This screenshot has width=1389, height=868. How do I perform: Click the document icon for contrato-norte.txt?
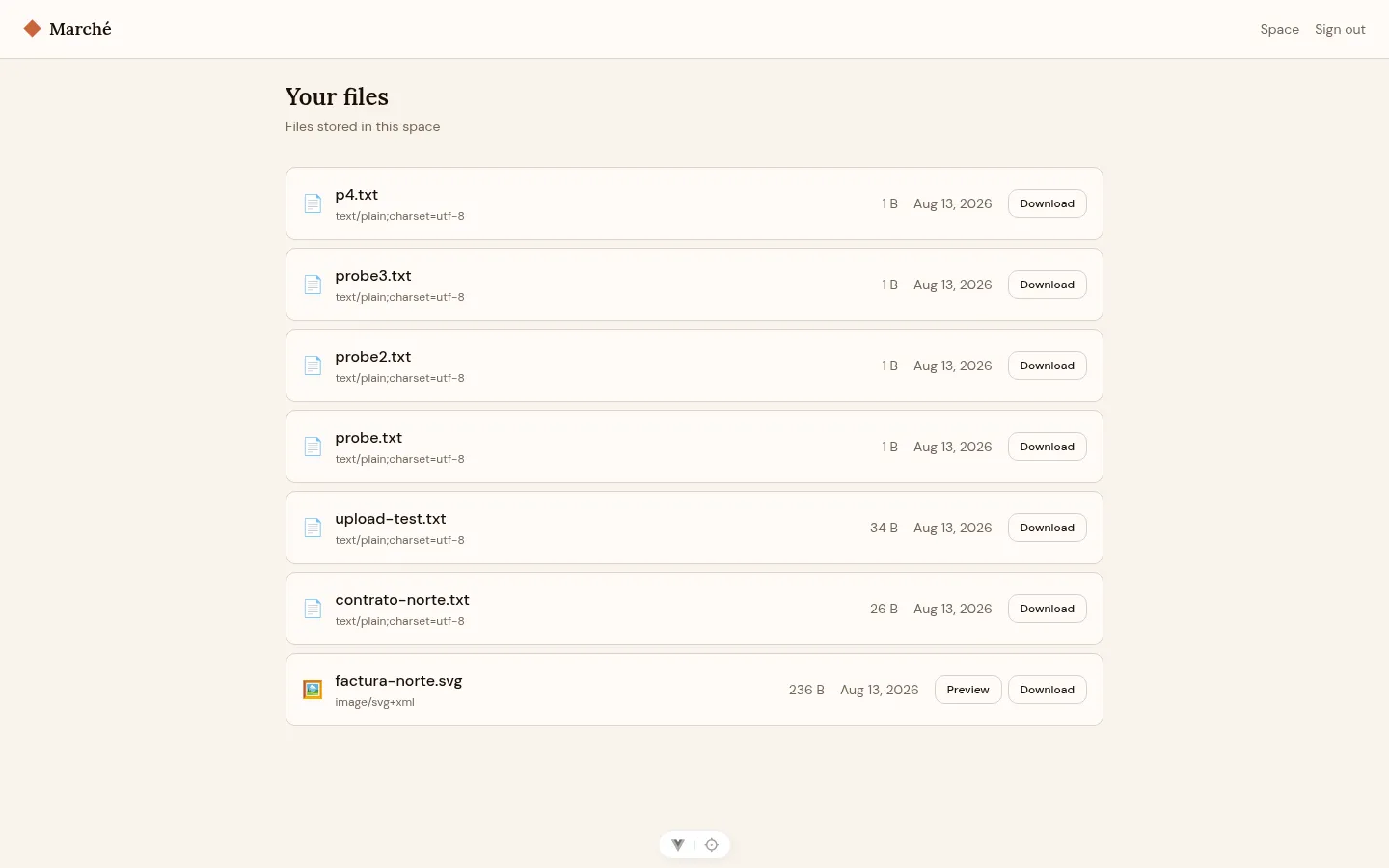313,609
